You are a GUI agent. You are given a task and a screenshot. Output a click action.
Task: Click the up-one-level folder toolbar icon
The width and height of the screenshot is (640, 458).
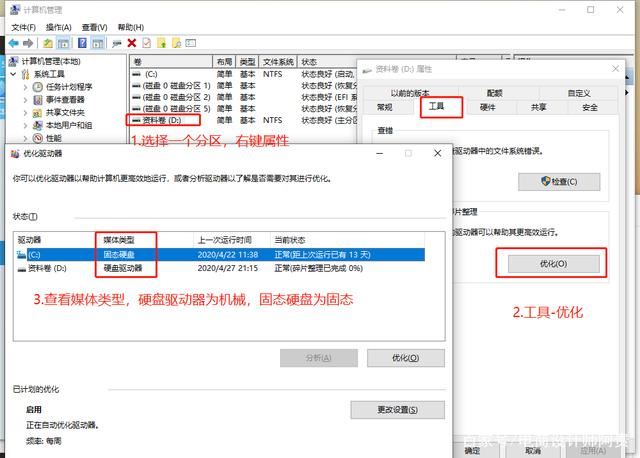coord(47,43)
